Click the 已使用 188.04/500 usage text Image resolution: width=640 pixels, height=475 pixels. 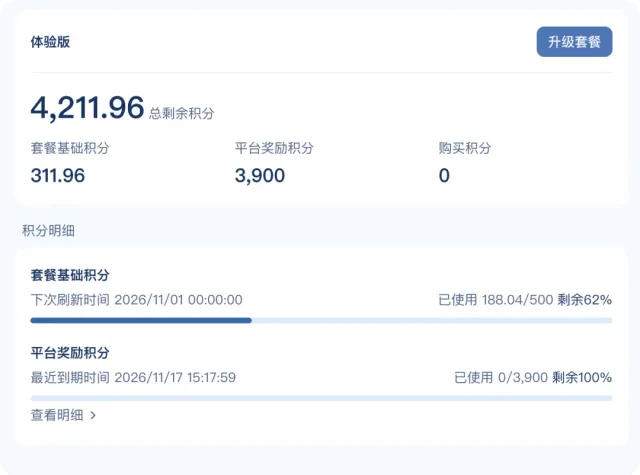click(496, 300)
